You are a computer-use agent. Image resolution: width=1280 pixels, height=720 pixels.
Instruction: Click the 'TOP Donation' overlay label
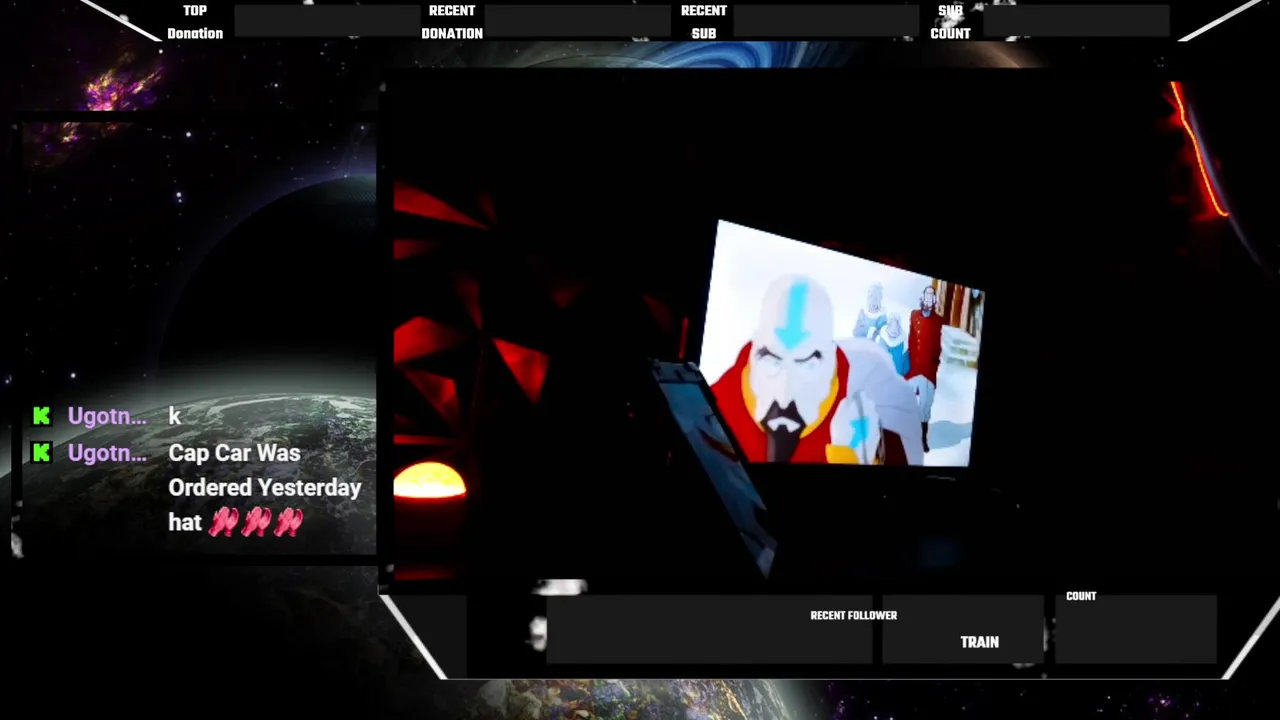pos(195,22)
